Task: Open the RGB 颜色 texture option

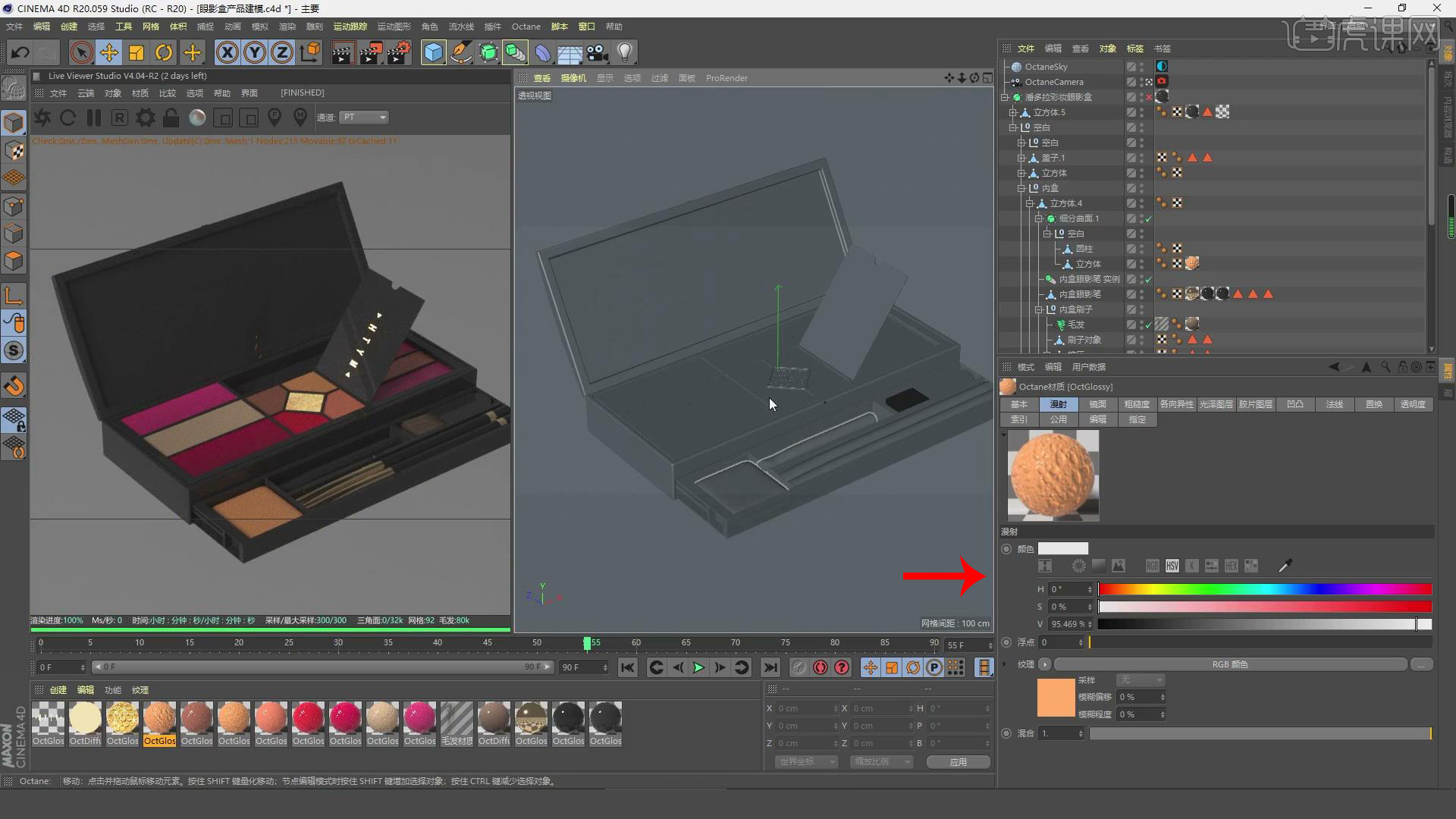Action: (x=1230, y=664)
